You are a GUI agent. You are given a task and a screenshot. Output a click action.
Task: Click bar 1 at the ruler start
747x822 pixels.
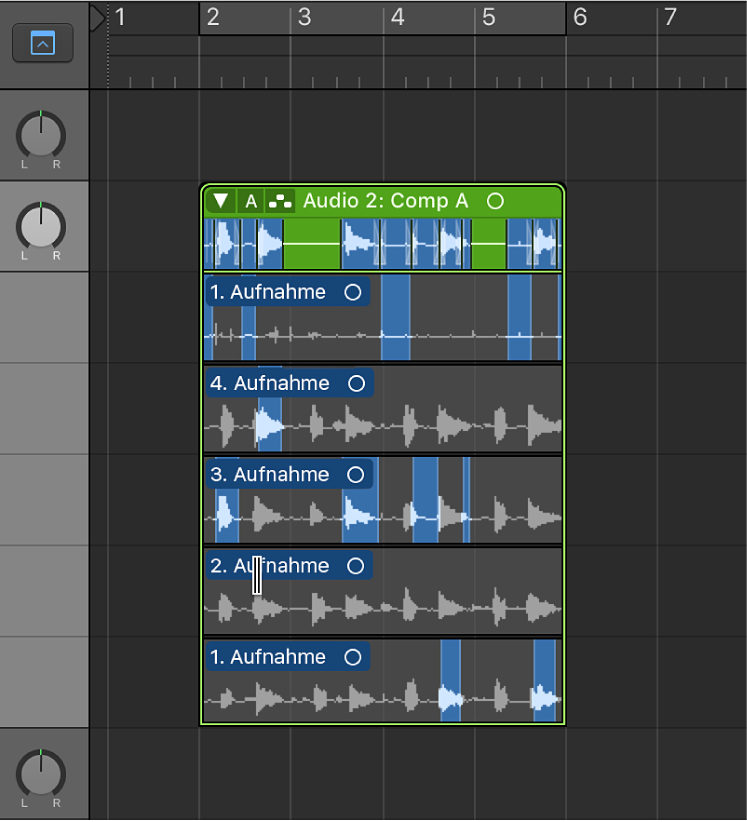point(120,17)
